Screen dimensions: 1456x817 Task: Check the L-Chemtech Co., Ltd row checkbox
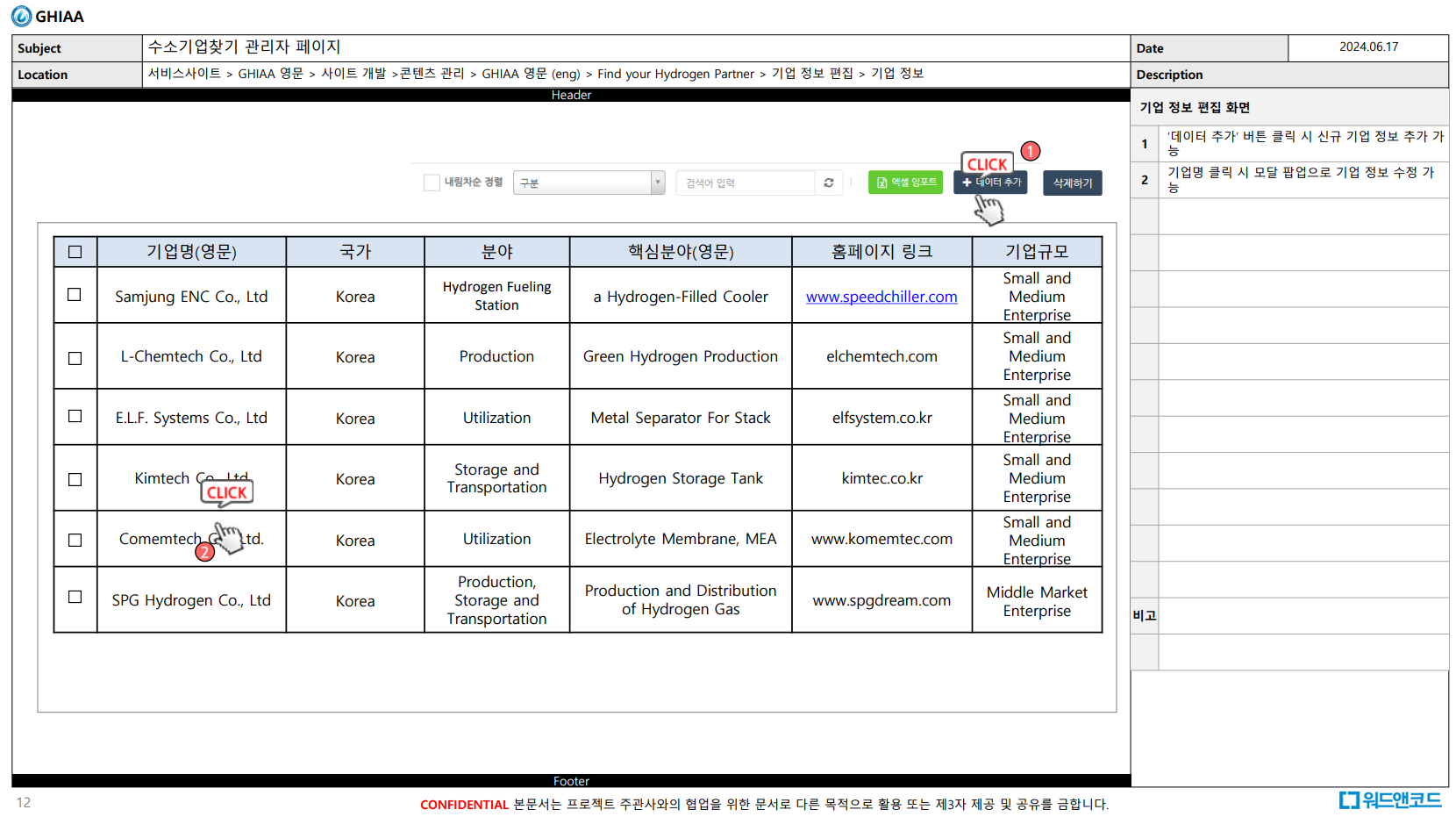pyautogui.click(x=75, y=358)
